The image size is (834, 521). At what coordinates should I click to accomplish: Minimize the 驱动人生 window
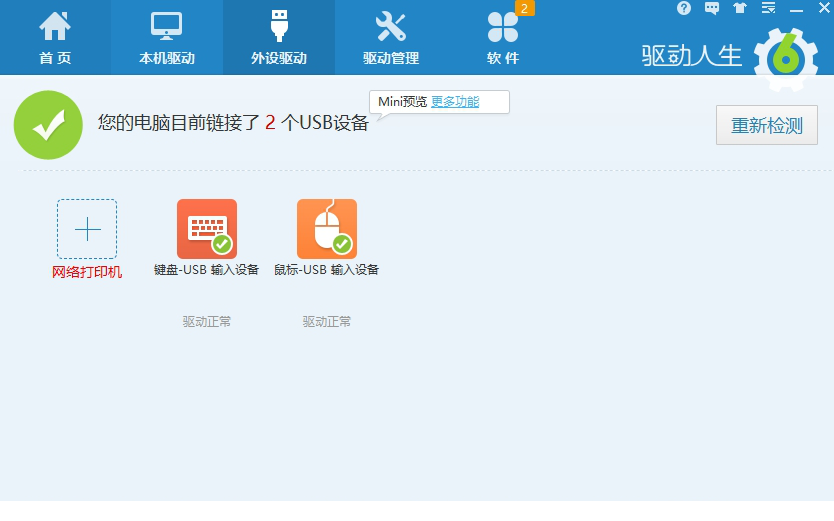pos(796,10)
